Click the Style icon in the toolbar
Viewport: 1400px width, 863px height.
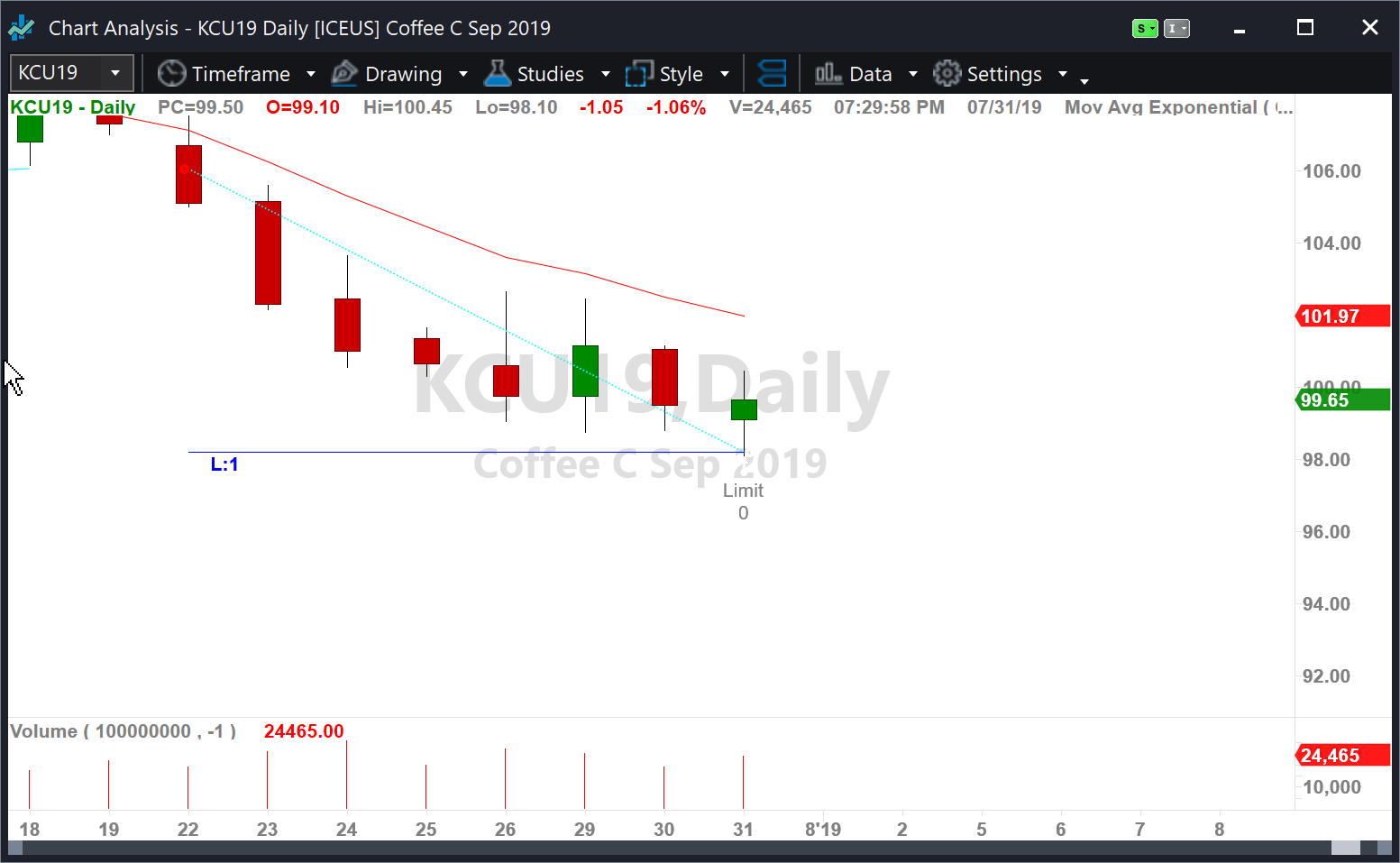click(x=639, y=74)
